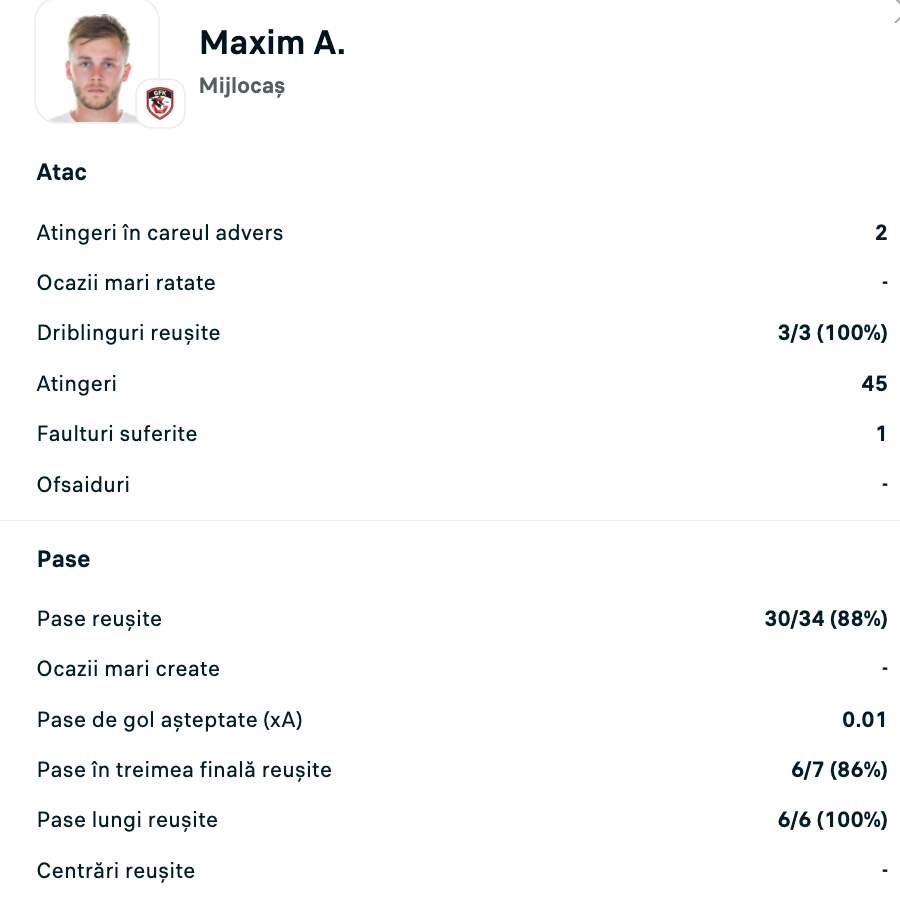Viewport: 900px width, 922px height.
Task: Open the Mijlocaș position label
Action: pyautogui.click(x=241, y=86)
